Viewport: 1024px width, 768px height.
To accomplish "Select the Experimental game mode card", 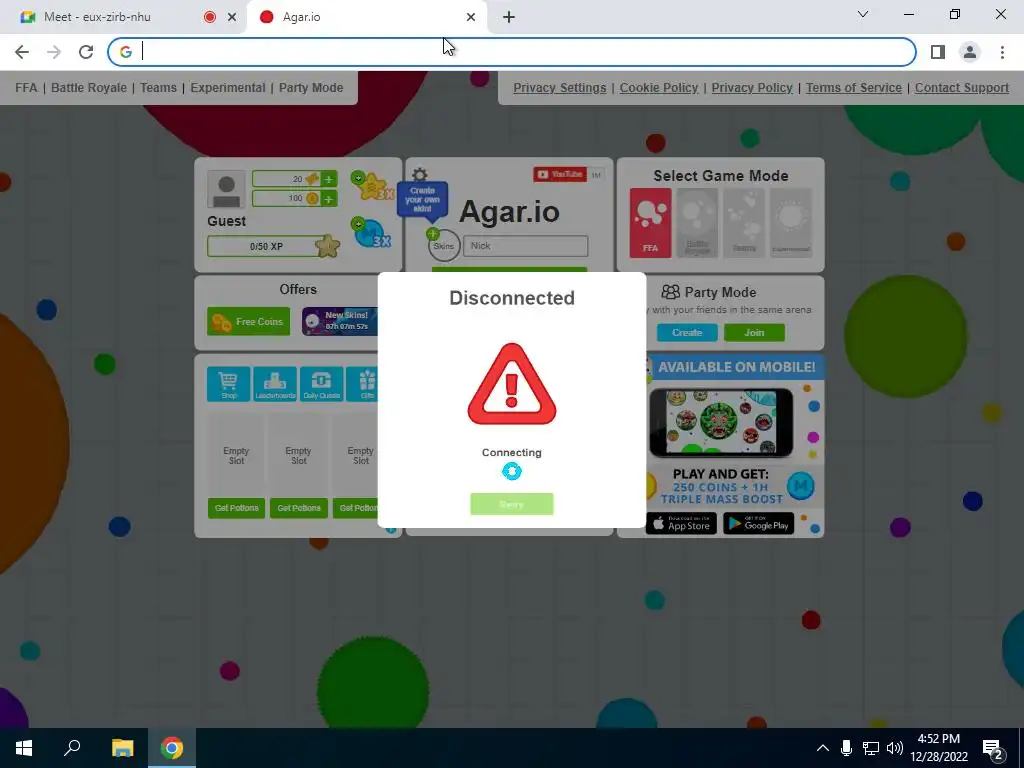I will (791, 223).
